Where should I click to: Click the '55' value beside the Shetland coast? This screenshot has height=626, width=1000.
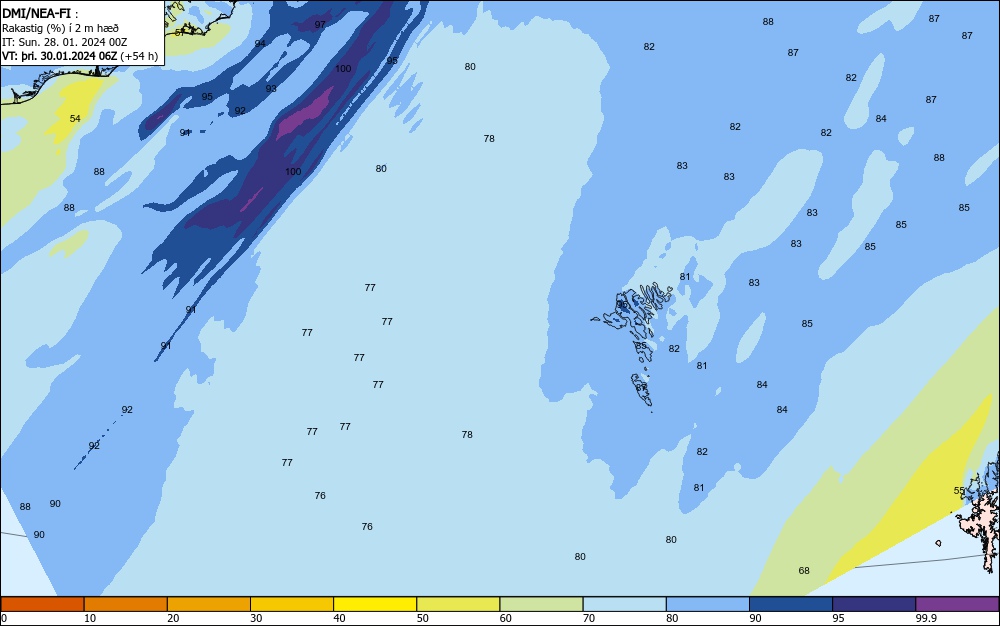point(959,491)
